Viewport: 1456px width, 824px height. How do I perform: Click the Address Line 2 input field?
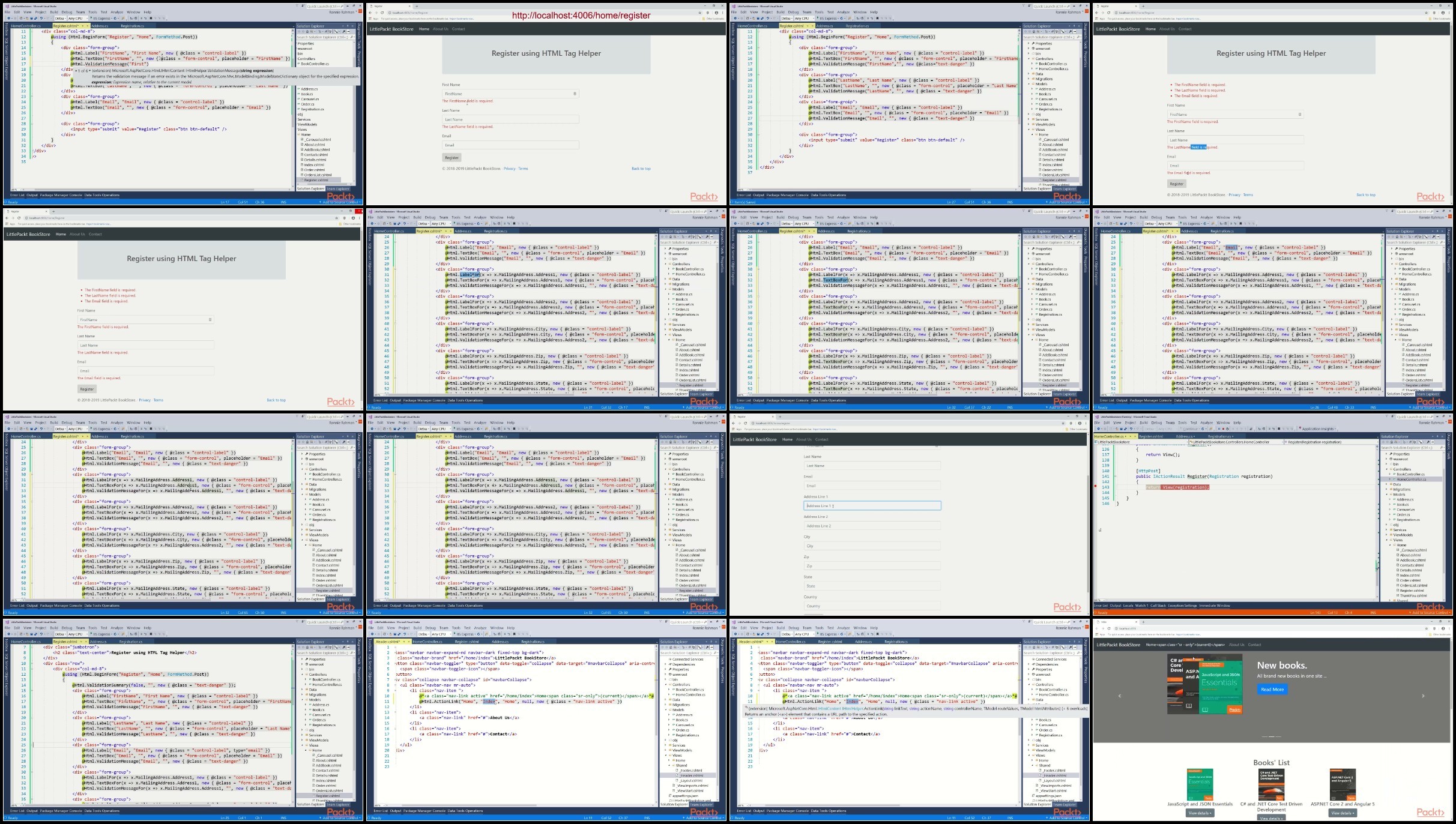click(x=872, y=526)
